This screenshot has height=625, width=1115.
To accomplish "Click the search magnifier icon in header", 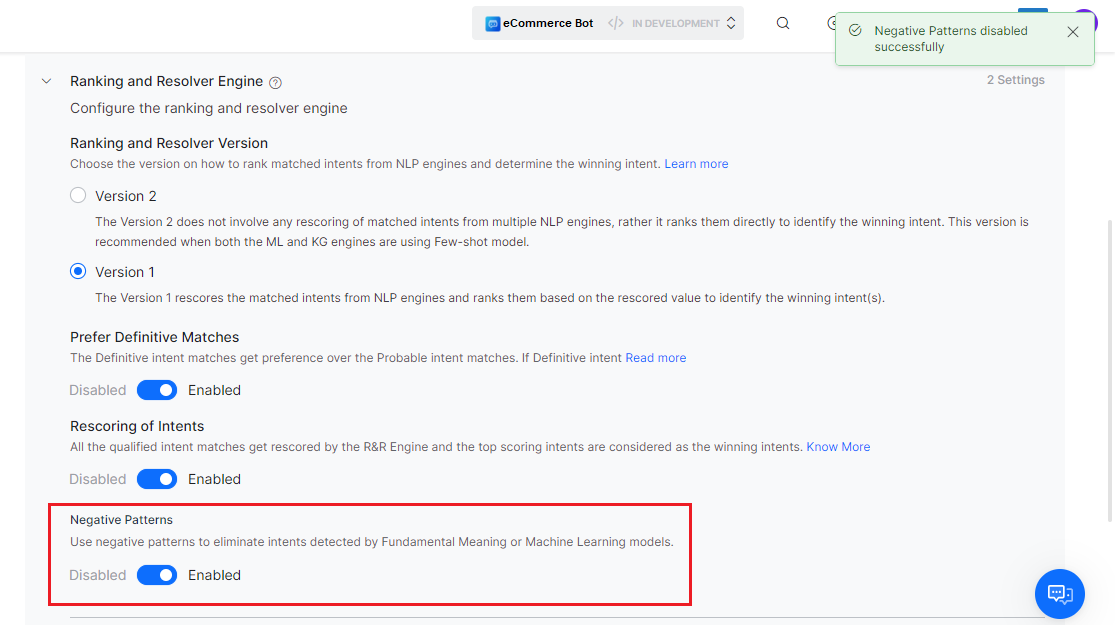I will point(783,23).
